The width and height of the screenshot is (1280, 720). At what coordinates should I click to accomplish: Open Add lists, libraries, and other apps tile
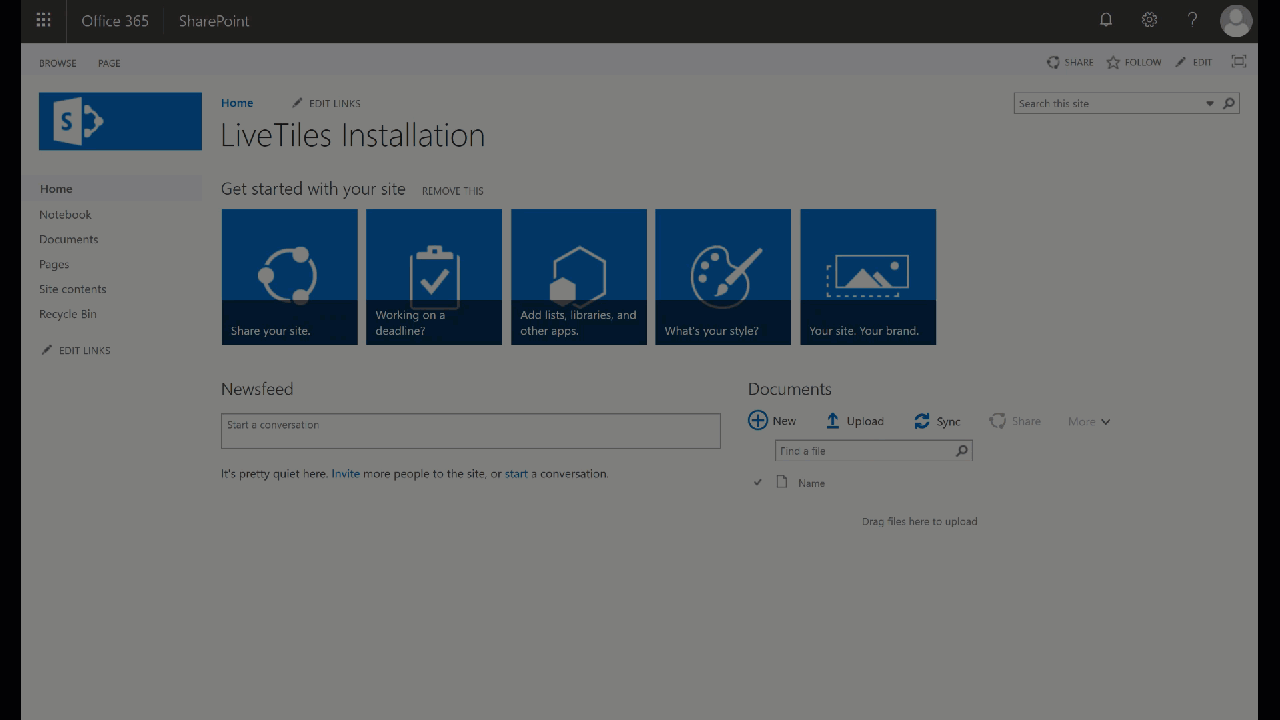click(x=579, y=277)
